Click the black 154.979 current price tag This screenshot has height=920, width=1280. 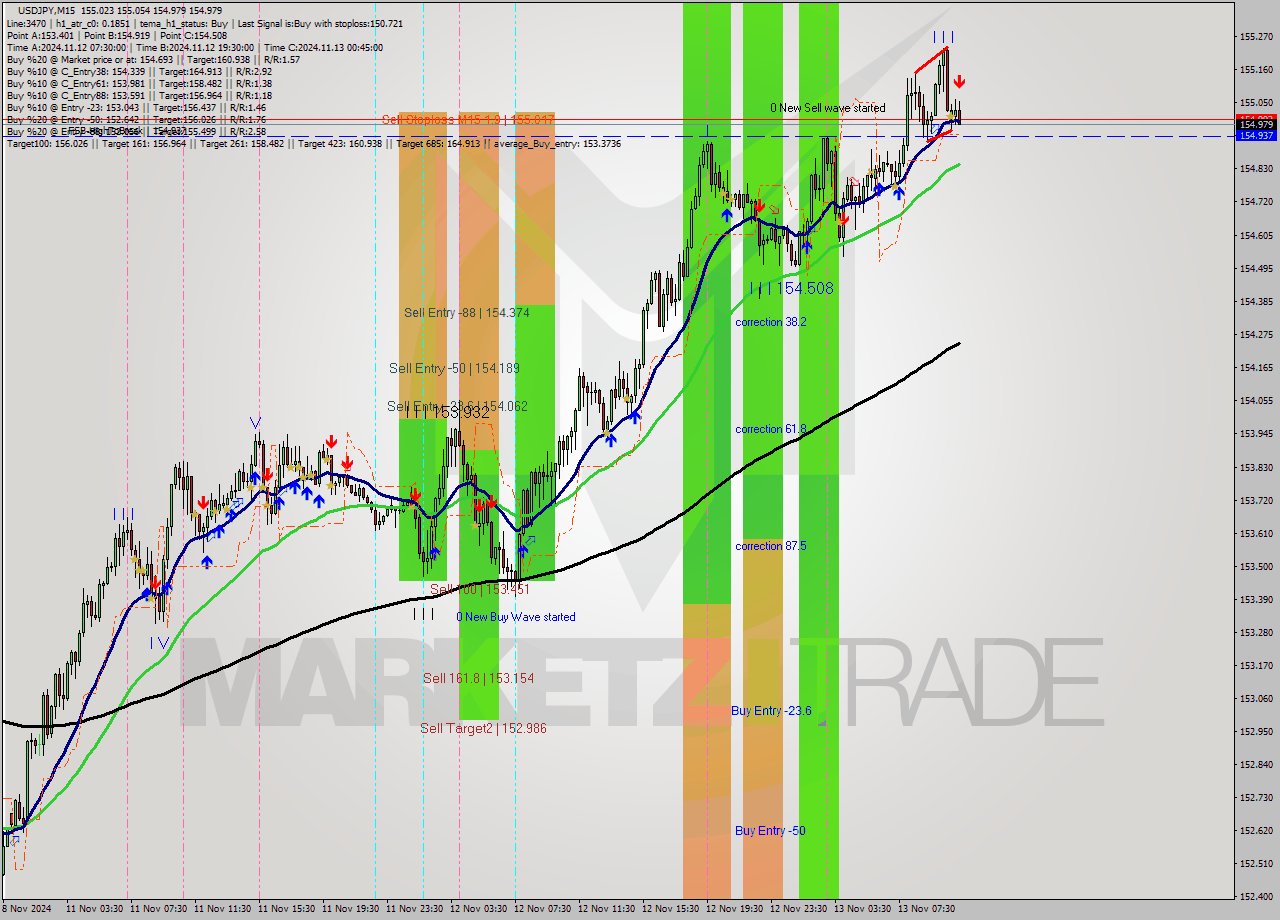1256,125
